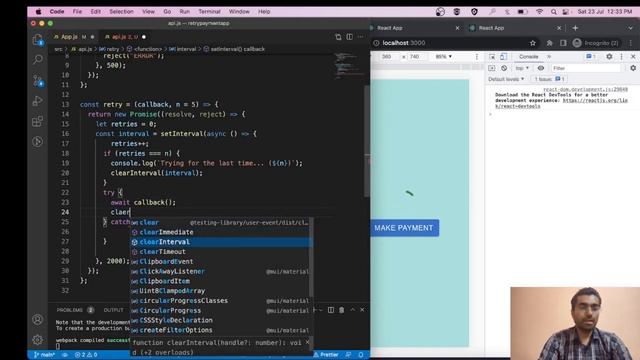
Task: Maximize the bottom panel with the chevron up
Action: (353, 310)
